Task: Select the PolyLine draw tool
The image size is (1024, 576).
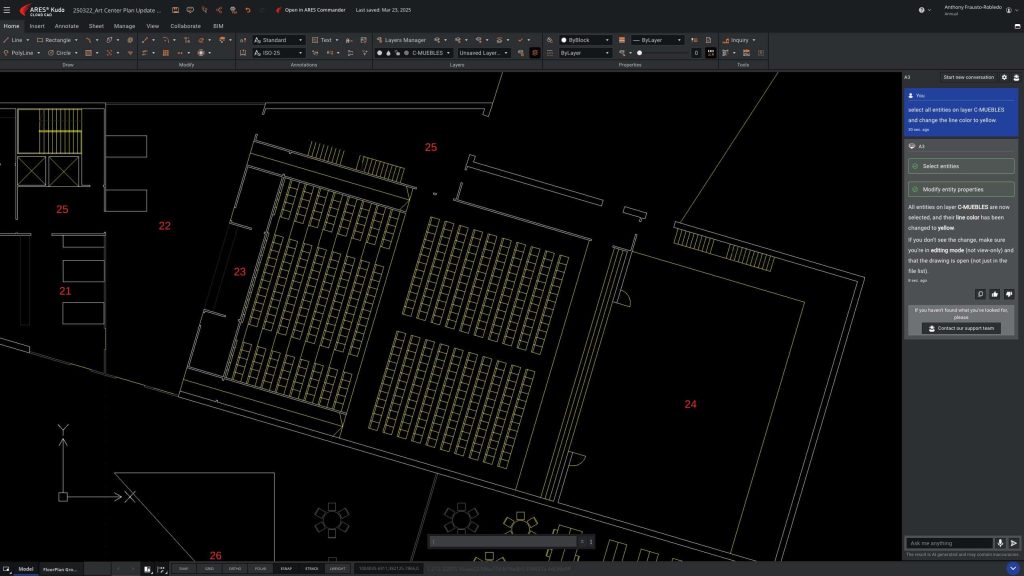Action: [x=18, y=53]
